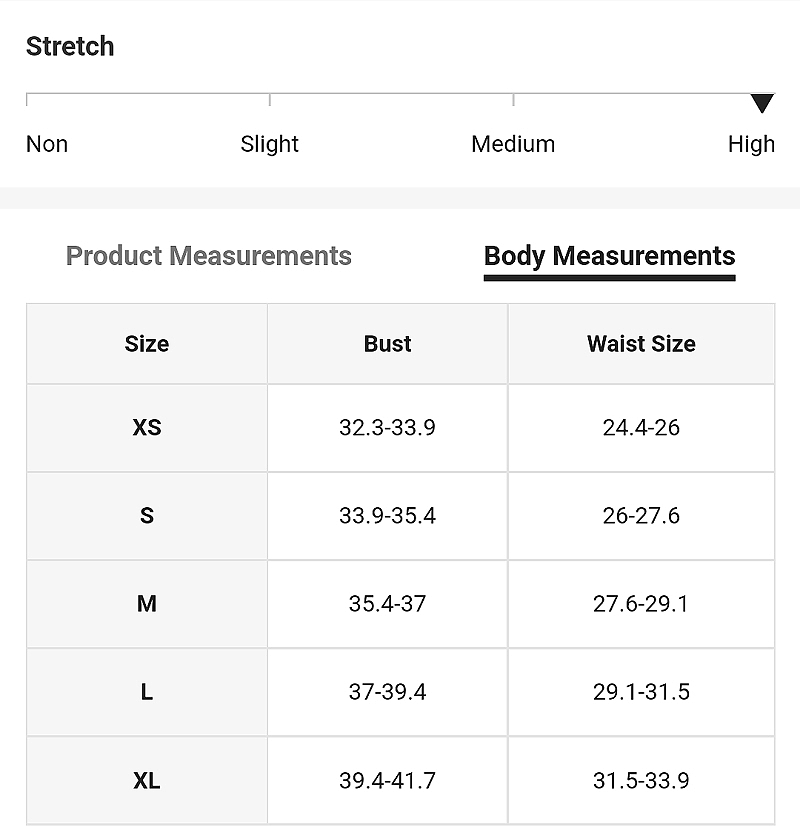Click the L waist value 29.1-31.5

(x=641, y=692)
